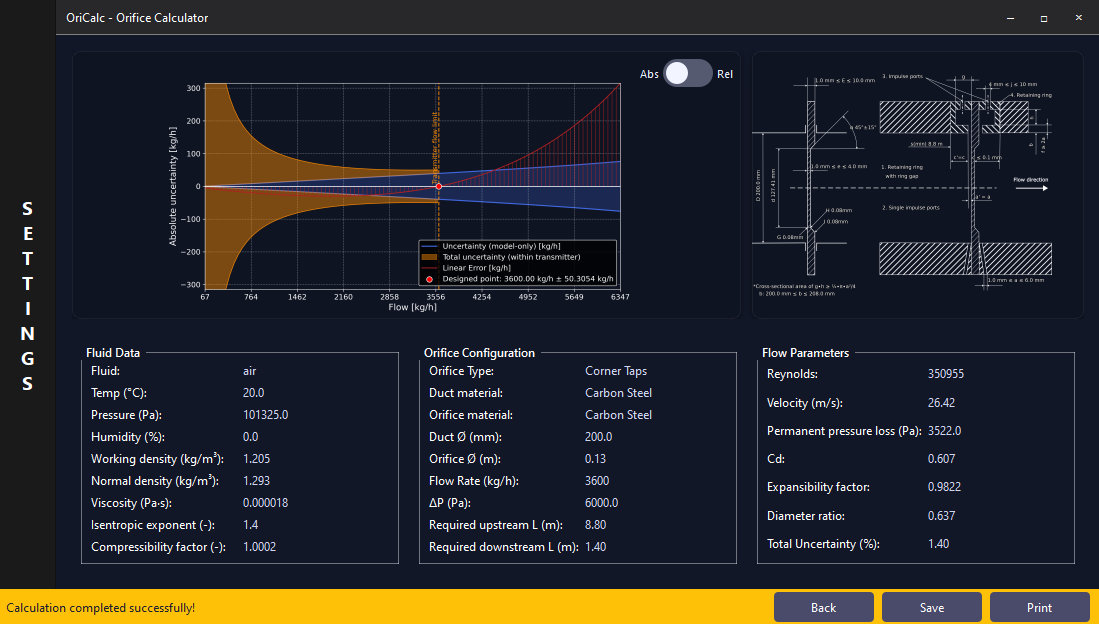Viewport: 1099px width, 624px height.
Task: Print the calculation results
Action: tap(1039, 607)
